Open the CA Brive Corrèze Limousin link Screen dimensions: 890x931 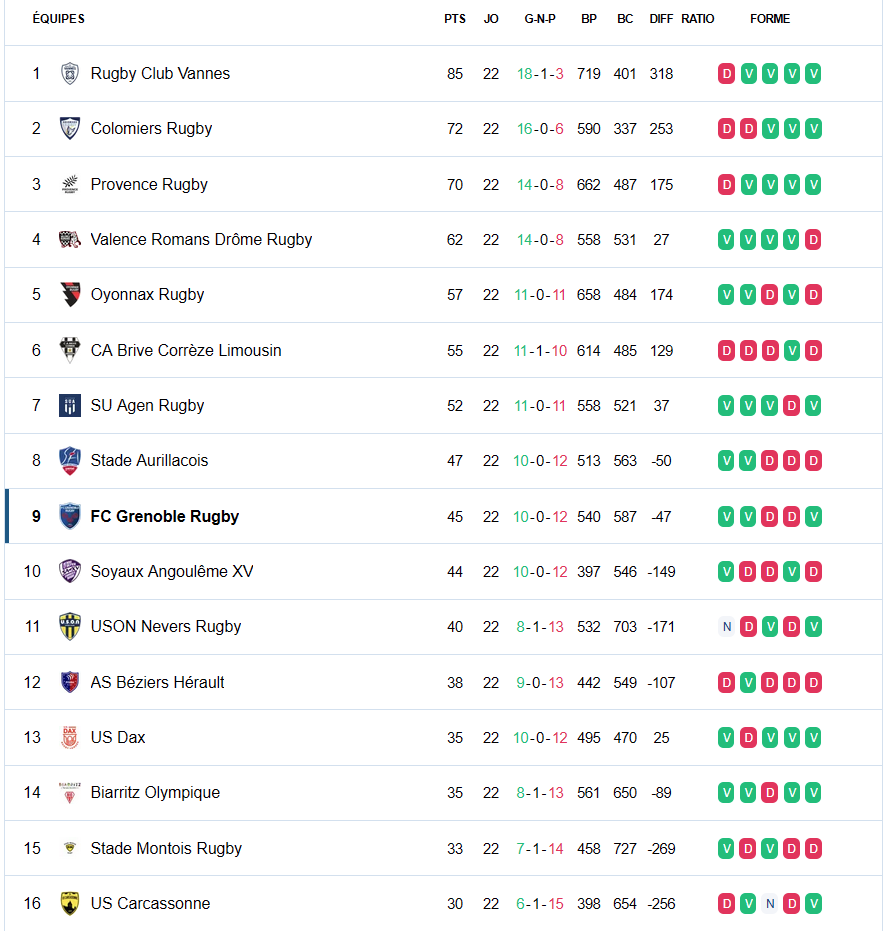click(186, 351)
